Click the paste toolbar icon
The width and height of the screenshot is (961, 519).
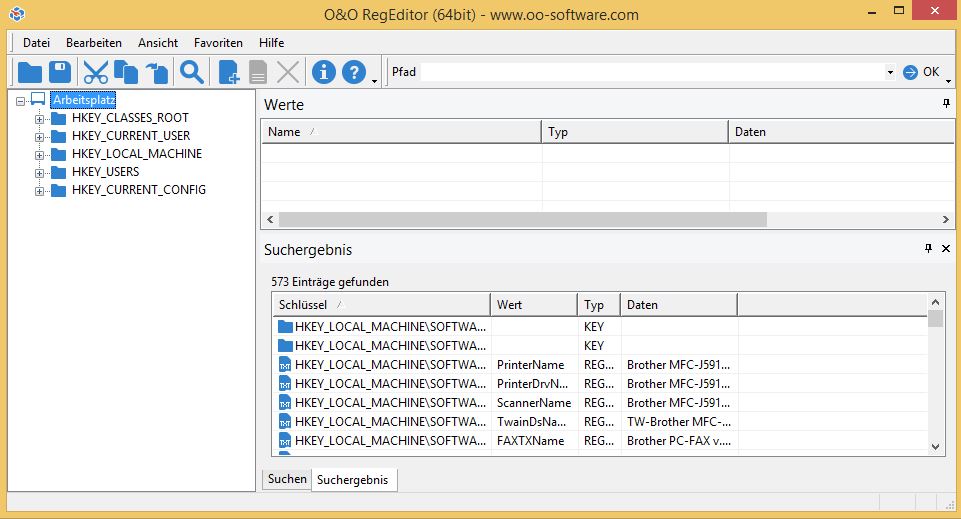(x=157, y=72)
